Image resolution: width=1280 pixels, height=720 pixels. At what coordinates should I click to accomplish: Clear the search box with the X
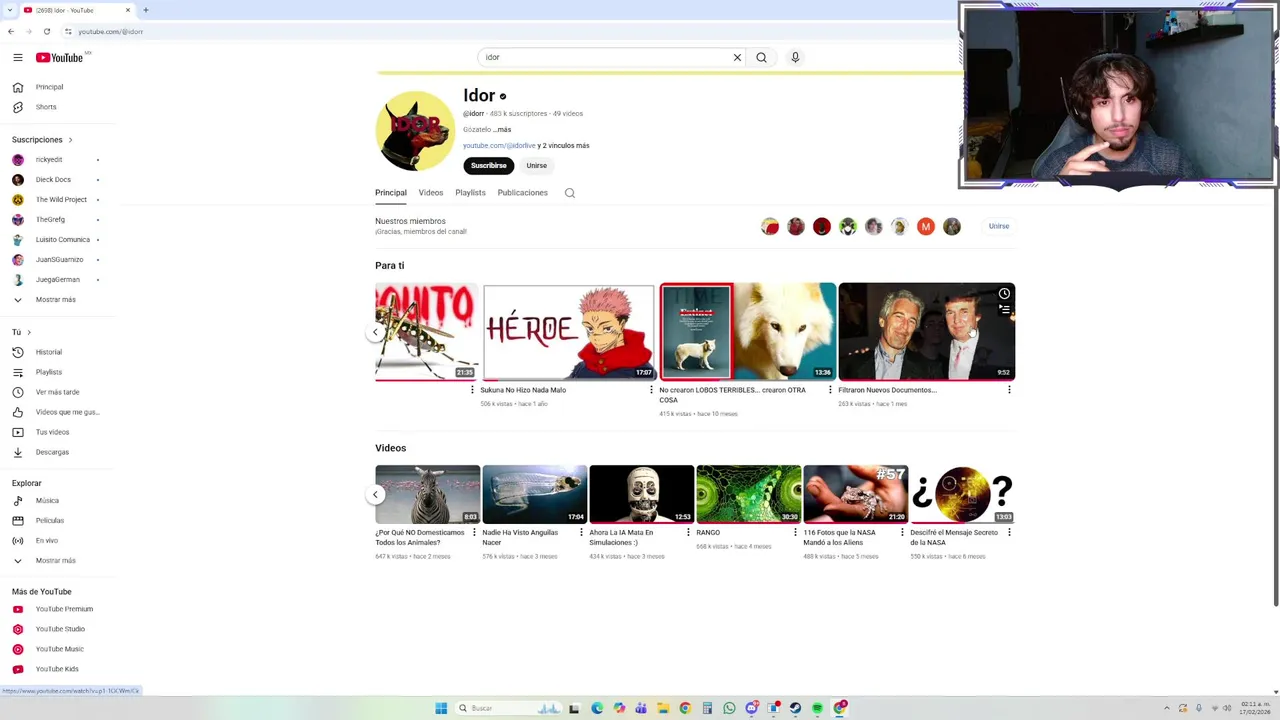[x=737, y=57]
